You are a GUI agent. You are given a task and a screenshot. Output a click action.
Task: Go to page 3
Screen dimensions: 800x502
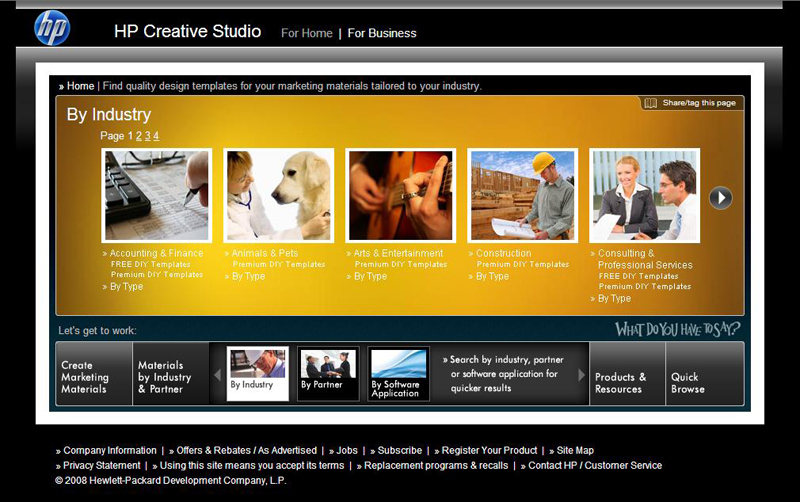coord(147,136)
